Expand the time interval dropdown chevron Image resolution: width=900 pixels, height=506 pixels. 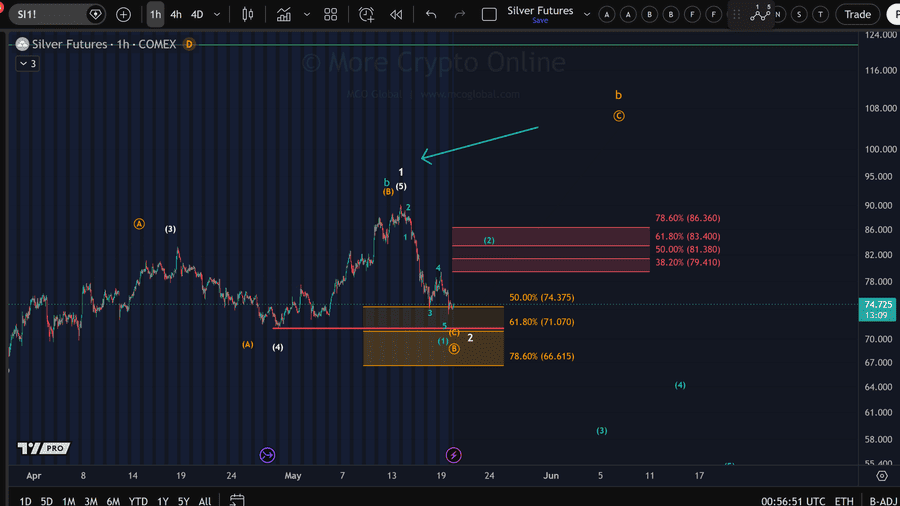217,14
